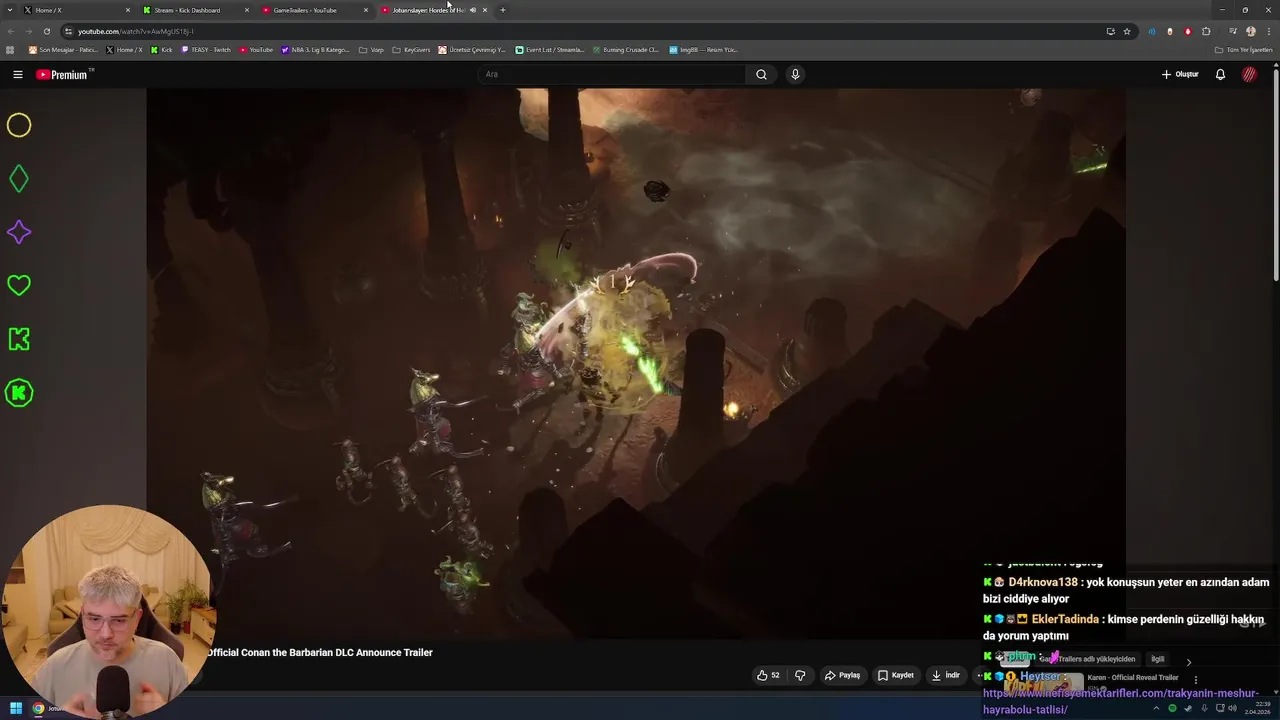The image size is (1280, 720).
Task: Close the Stream - Kick Dashboard tab
Action: click(247, 10)
